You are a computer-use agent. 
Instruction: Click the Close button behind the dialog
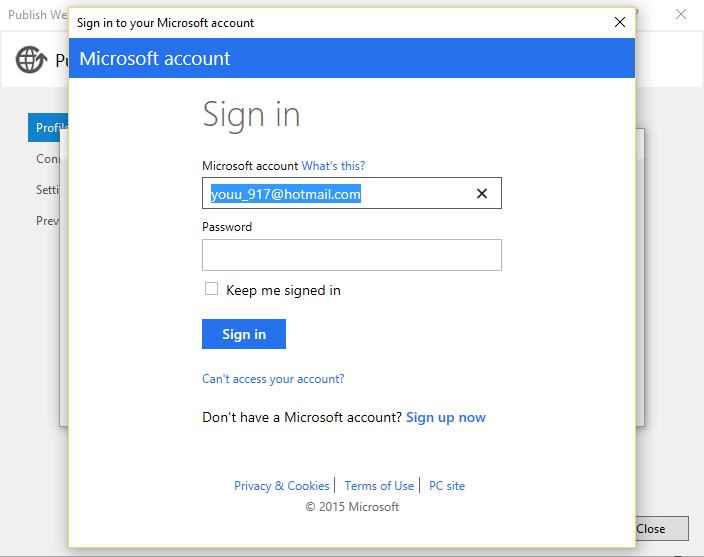(x=661, y=529)
